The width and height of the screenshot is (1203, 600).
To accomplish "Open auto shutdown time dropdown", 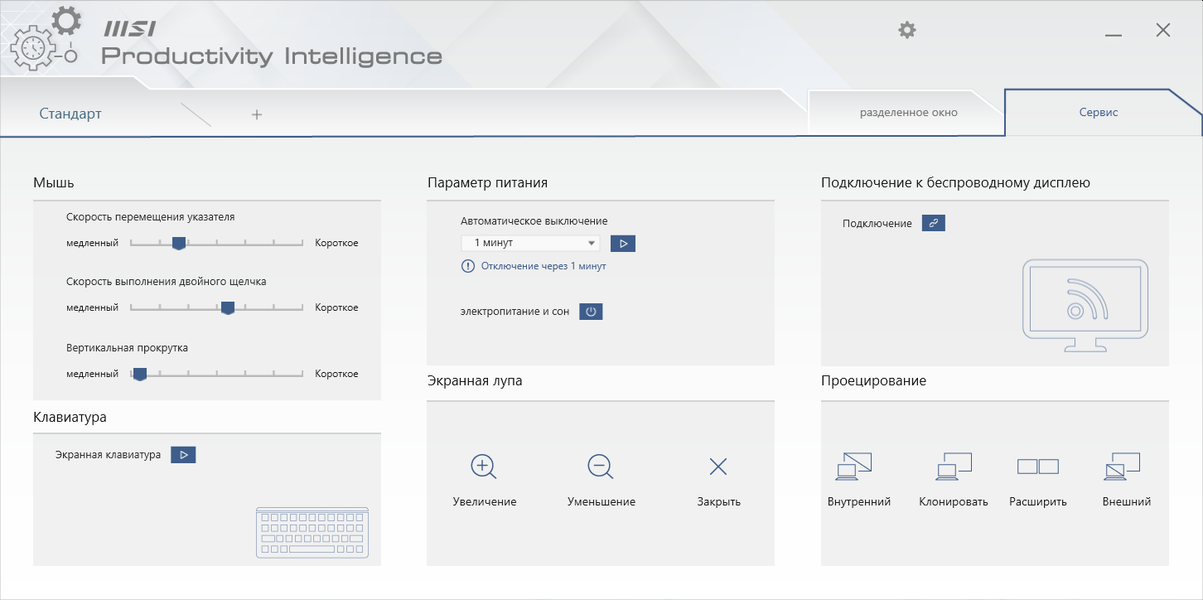I will pyautogui.click(x=530, y=243).
